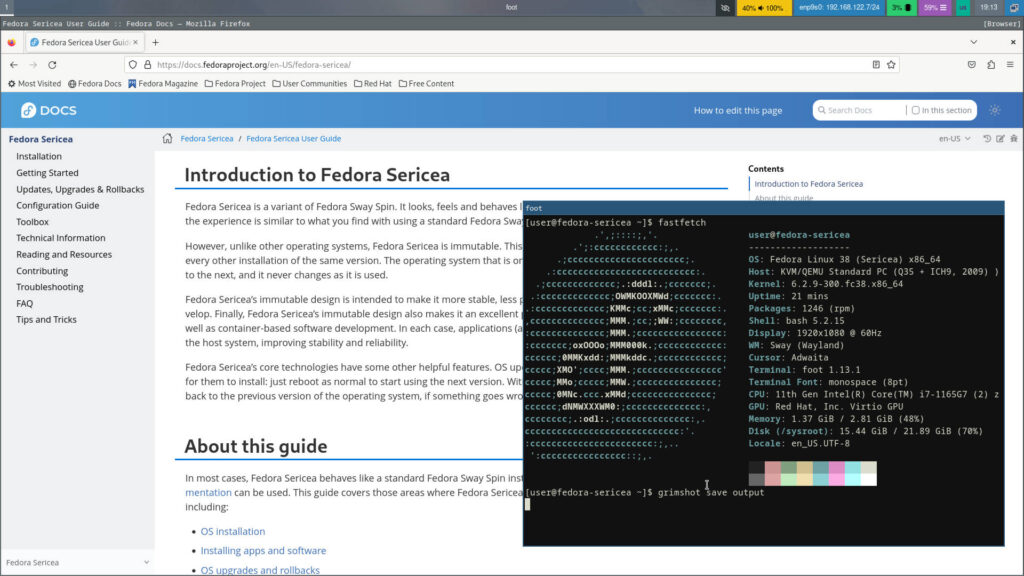This screenshot has width=1024, height=576.
Task: Toggle dark mode with the sun icon
Action: [994, 110]
